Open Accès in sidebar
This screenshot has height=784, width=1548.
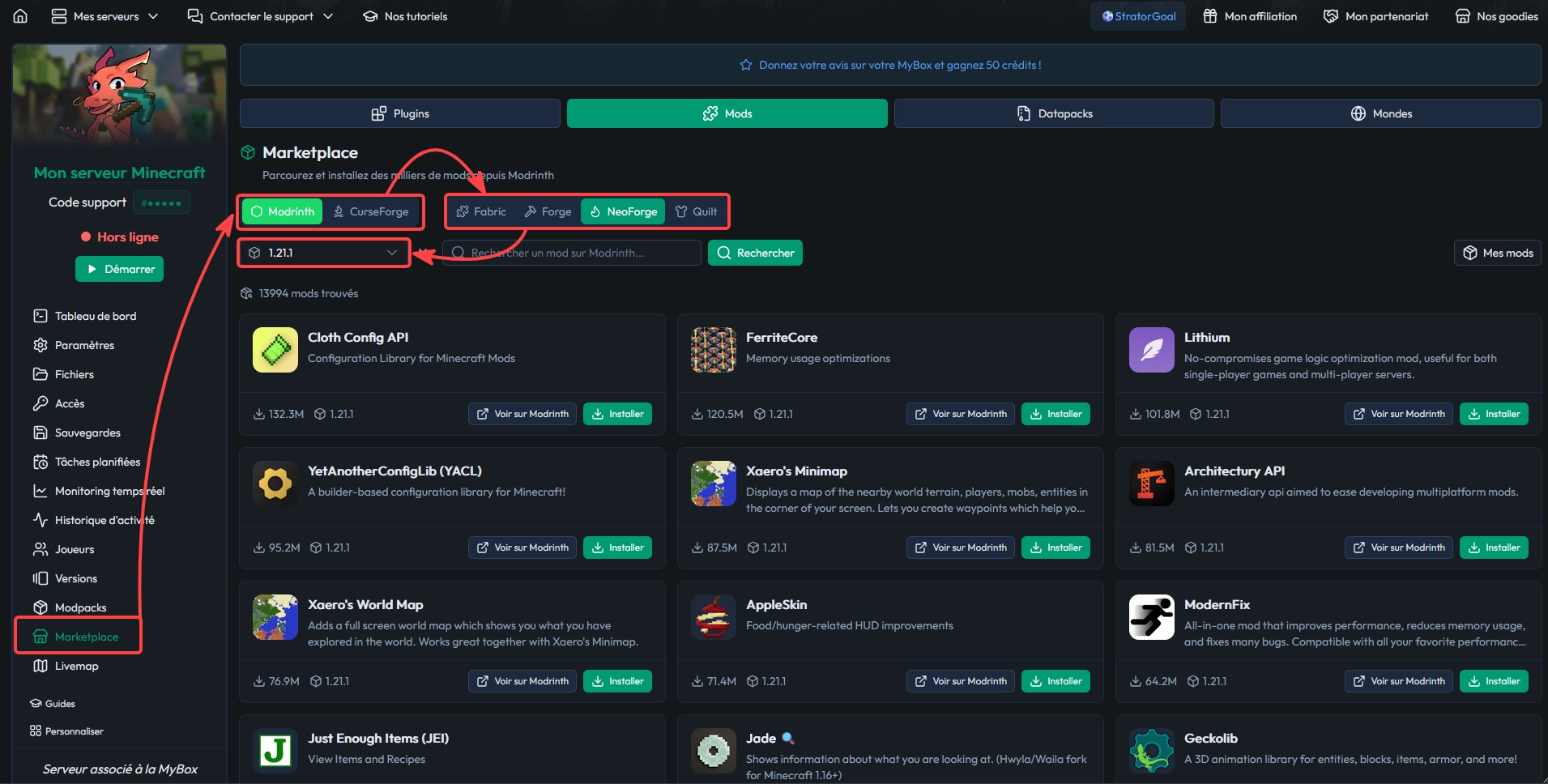tap(58, 403)
